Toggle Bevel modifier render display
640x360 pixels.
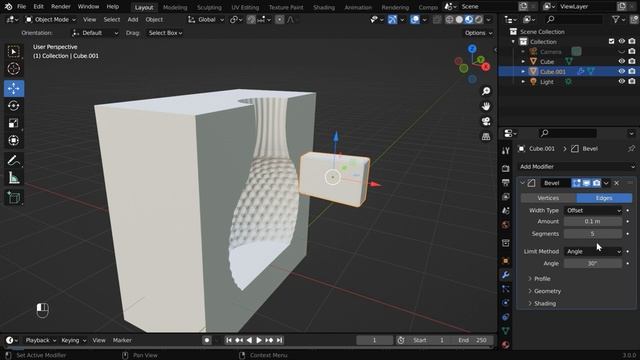point(596,183)
